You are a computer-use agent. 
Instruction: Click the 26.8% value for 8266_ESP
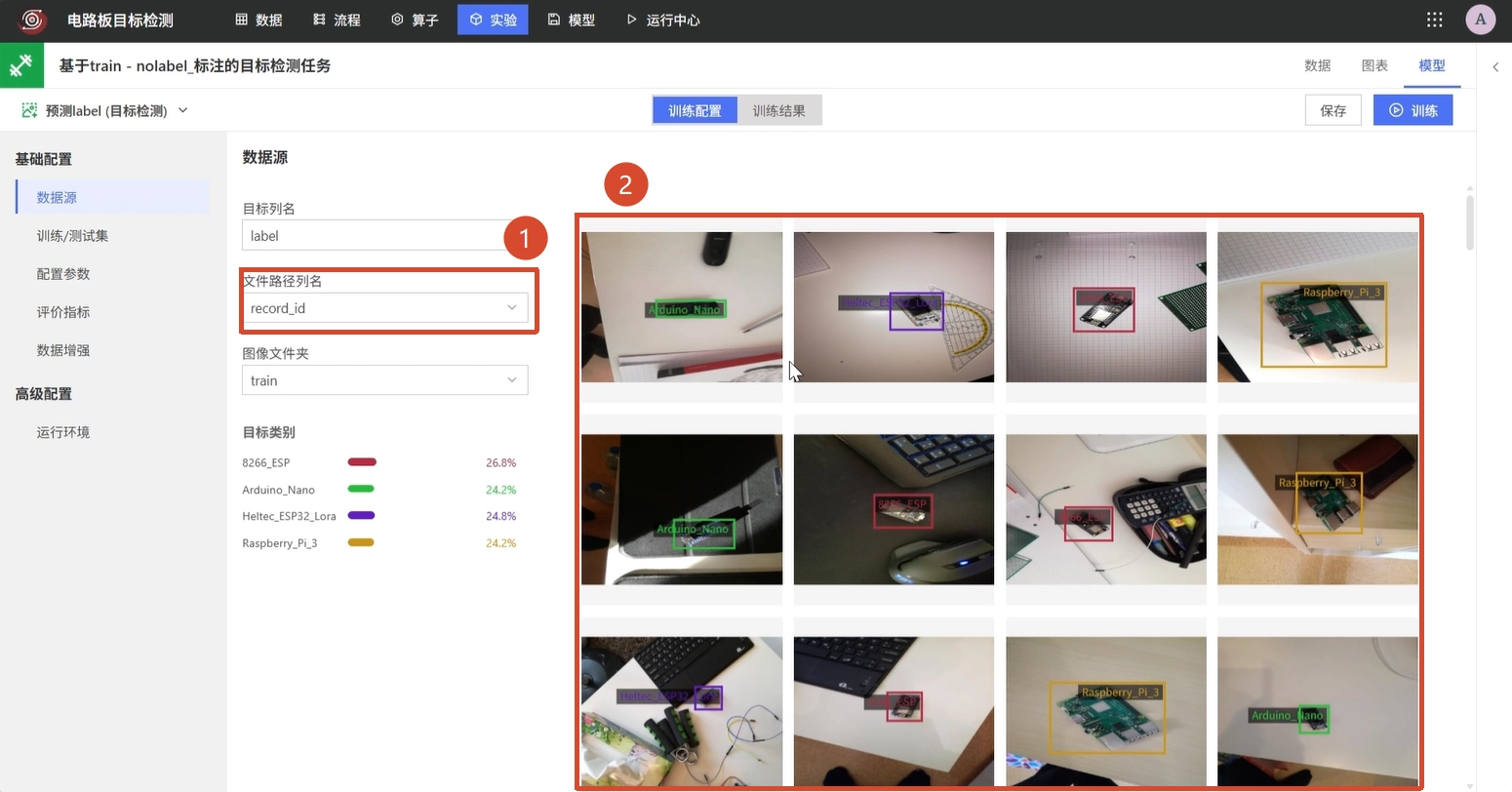coord(501,462)
